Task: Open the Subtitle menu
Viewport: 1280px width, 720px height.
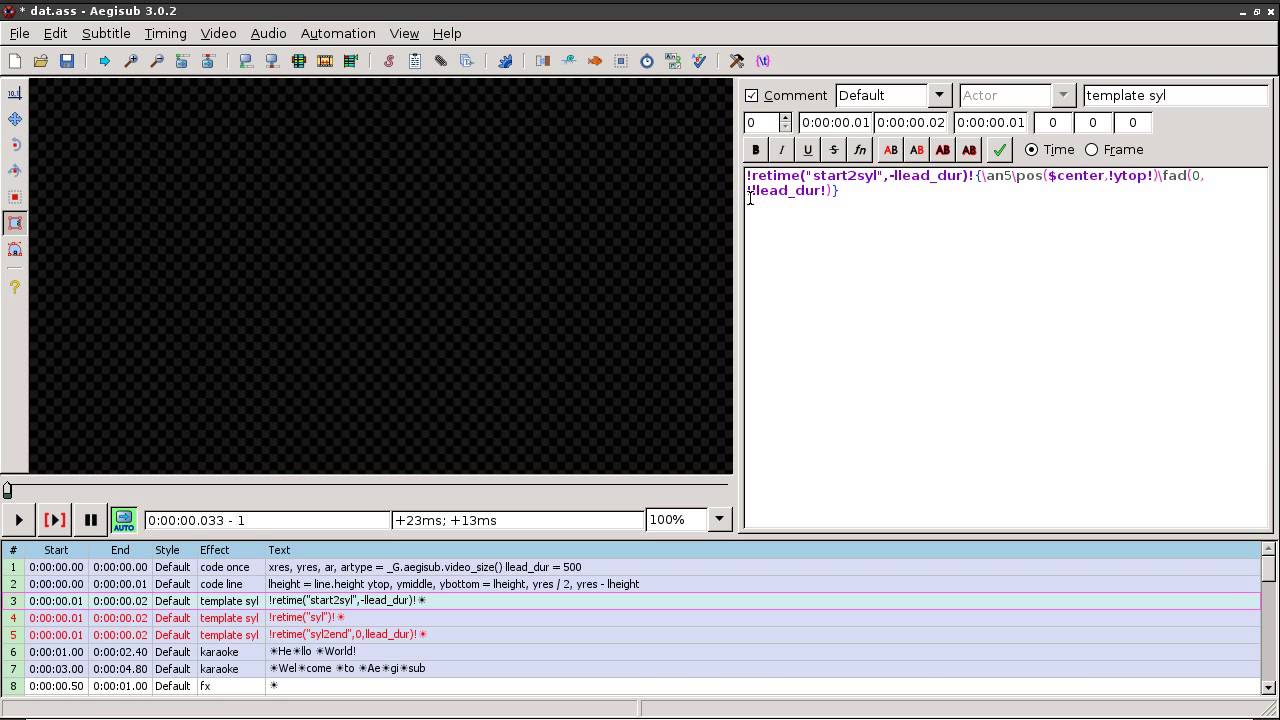Action: pos(106,33)
